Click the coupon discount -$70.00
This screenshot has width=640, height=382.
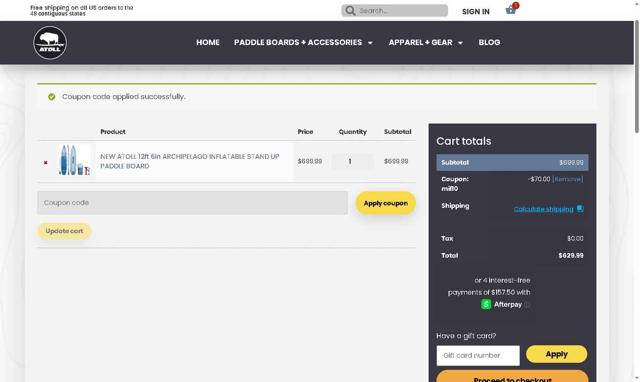pyautogui.click(x=539, y=179)
